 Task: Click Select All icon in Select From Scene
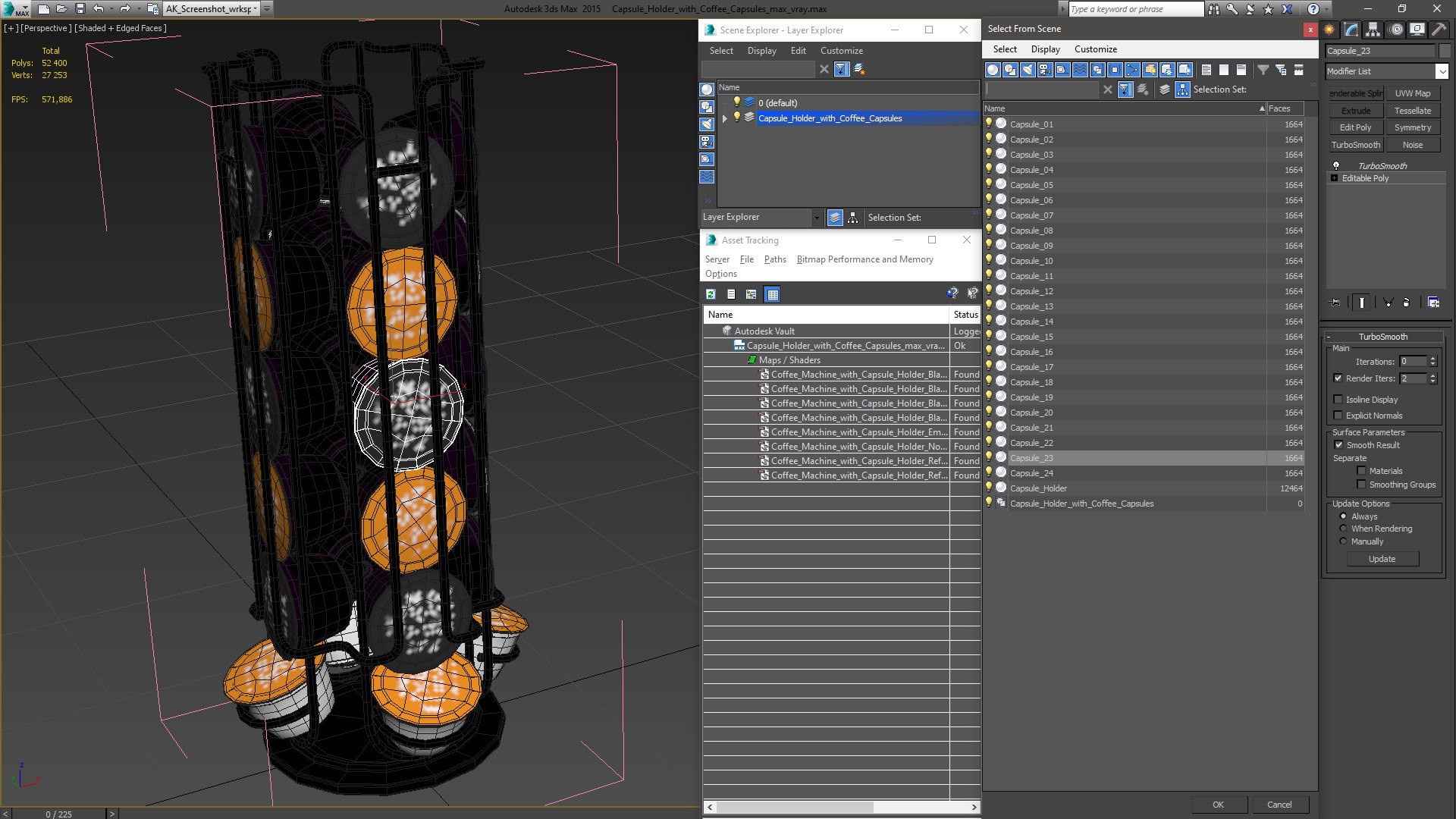point(1207,70)
